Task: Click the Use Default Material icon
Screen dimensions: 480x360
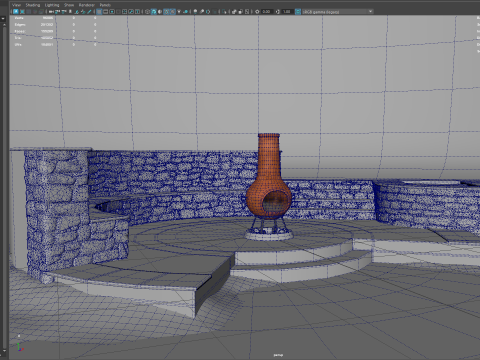Action: (x=160, y=12)
